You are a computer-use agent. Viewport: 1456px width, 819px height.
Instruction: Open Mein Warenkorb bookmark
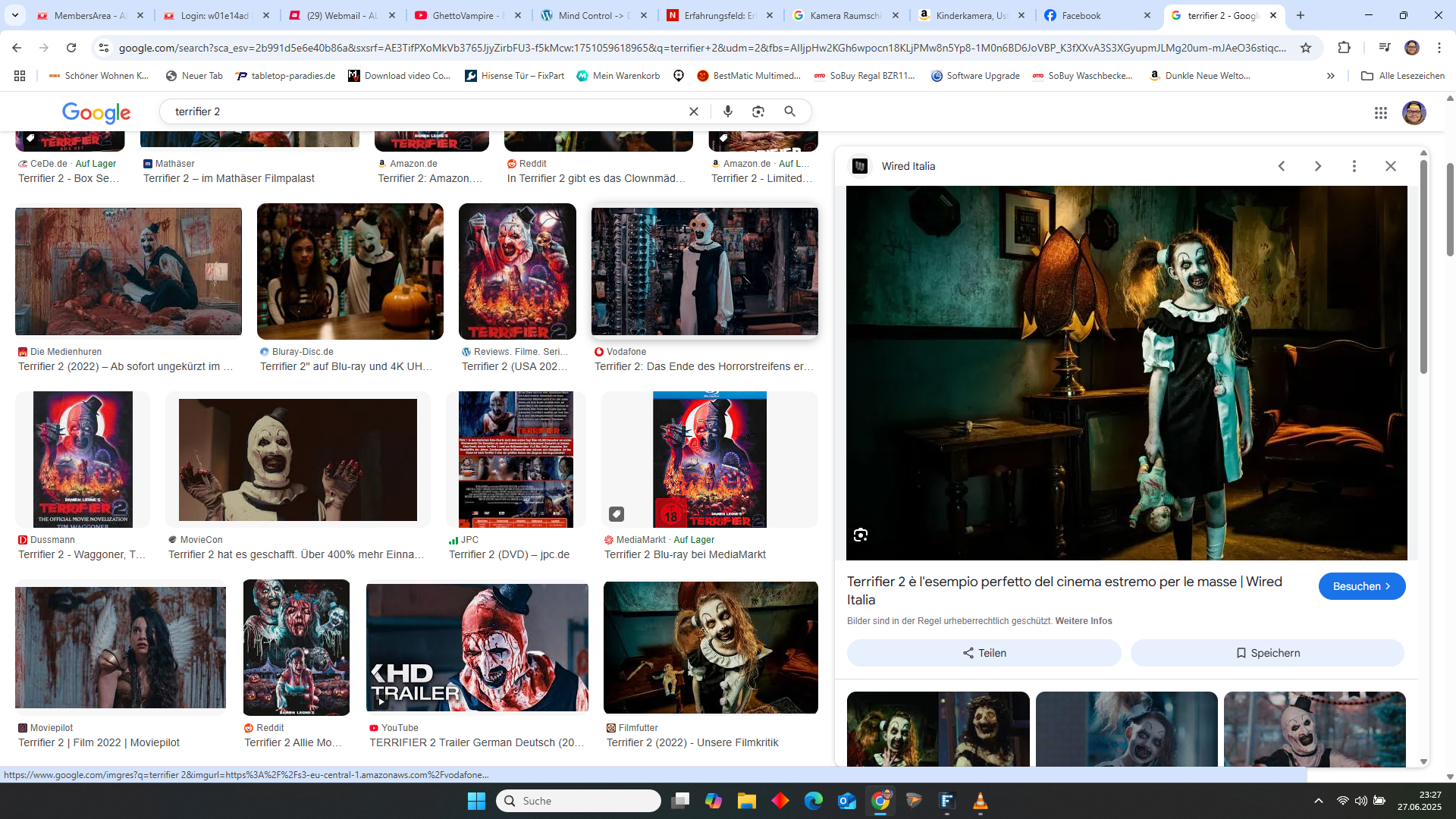[618, 76]
